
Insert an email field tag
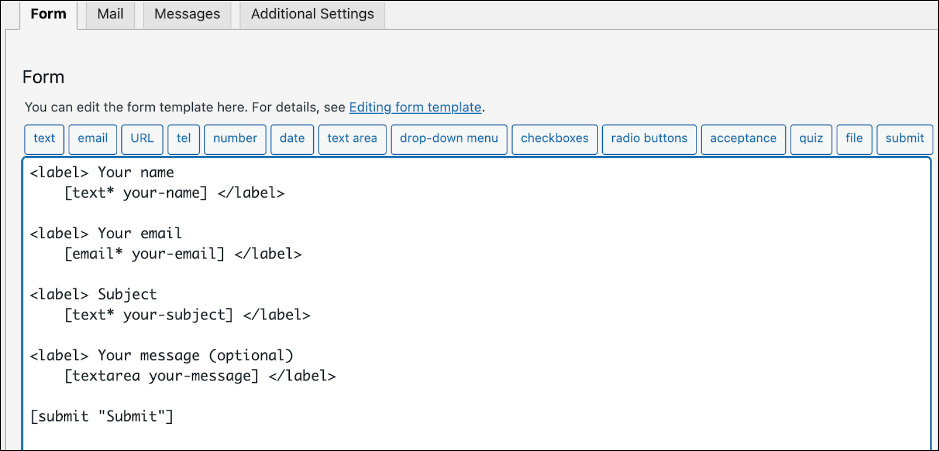93,139
